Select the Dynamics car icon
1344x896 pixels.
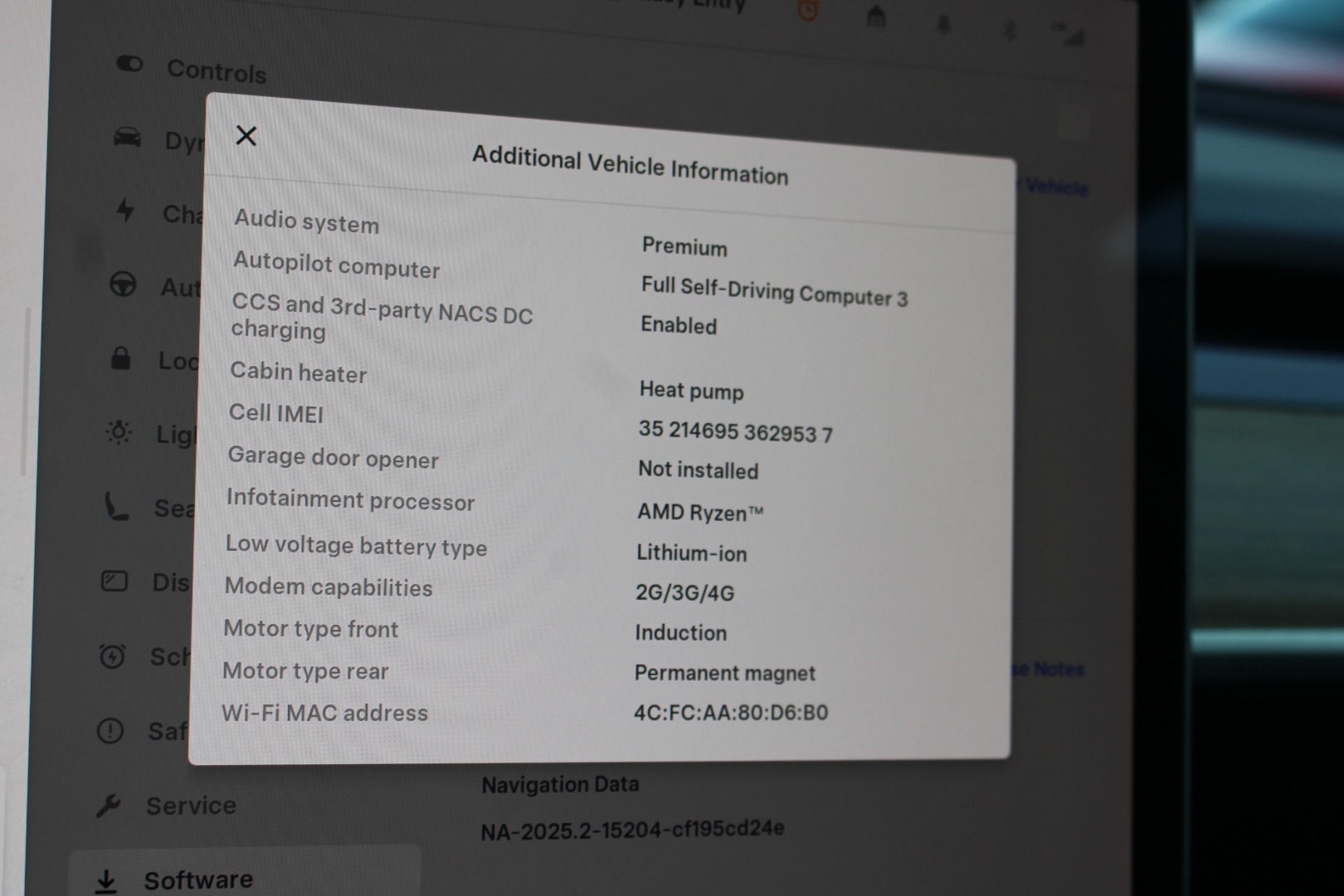point(127,137)
